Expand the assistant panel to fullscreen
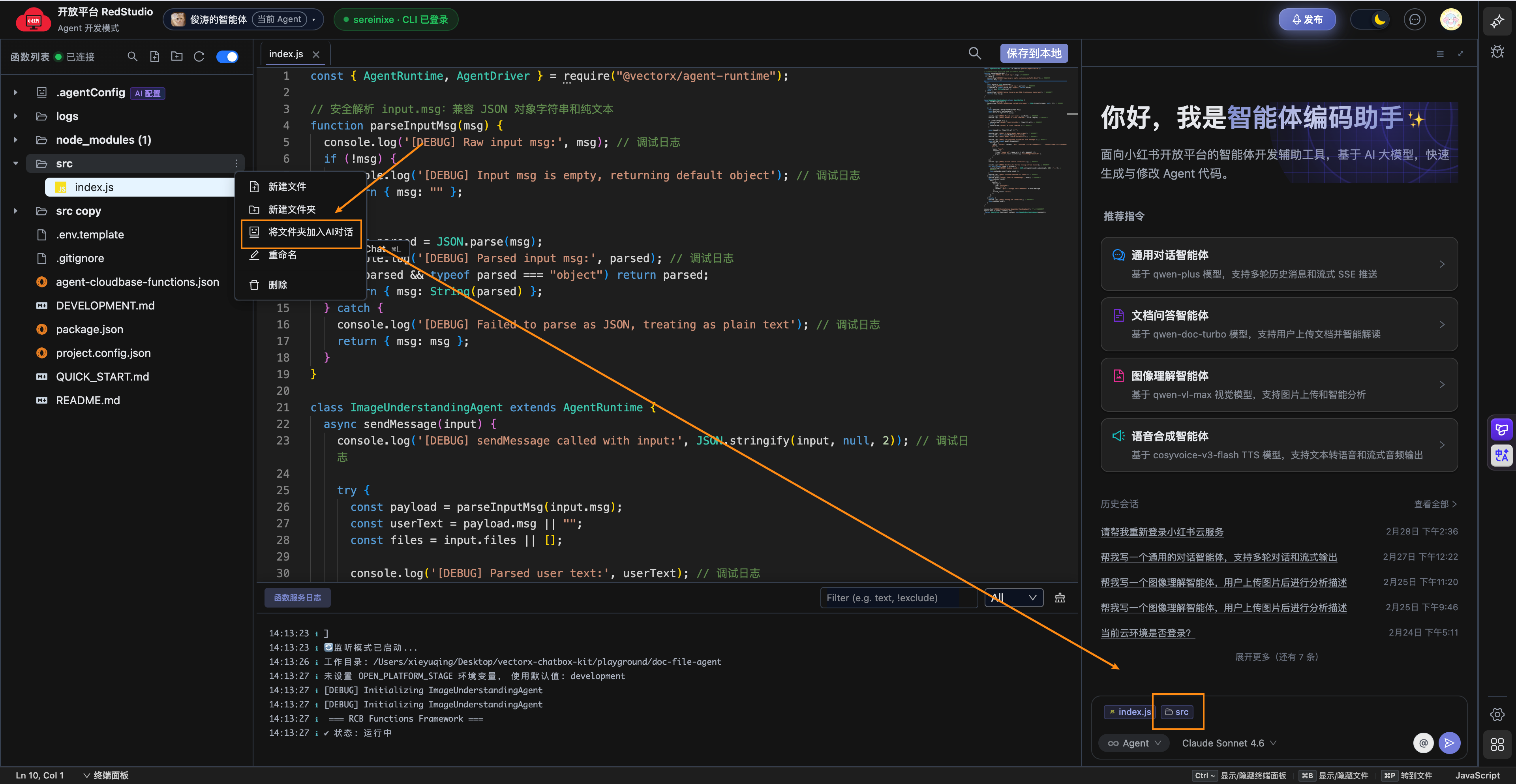1516x784 pixels. tap(1461, 54)
